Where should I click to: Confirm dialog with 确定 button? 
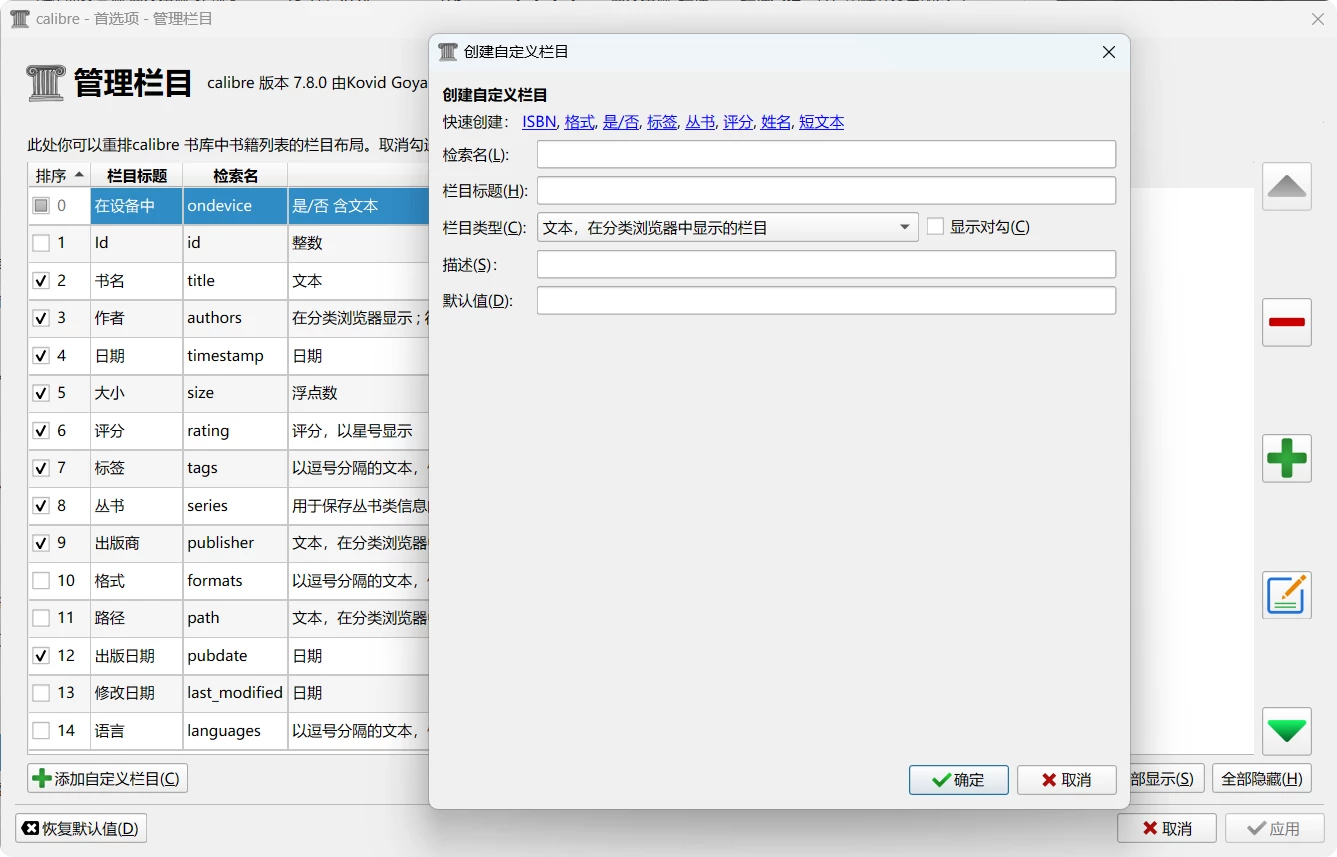click(958, 780)
